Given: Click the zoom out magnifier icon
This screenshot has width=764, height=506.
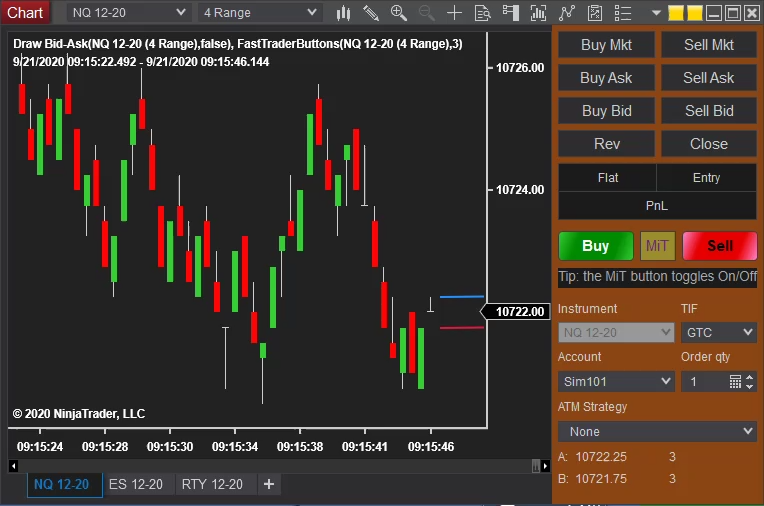Looking at the screenshot, I should tap(427, 13).
